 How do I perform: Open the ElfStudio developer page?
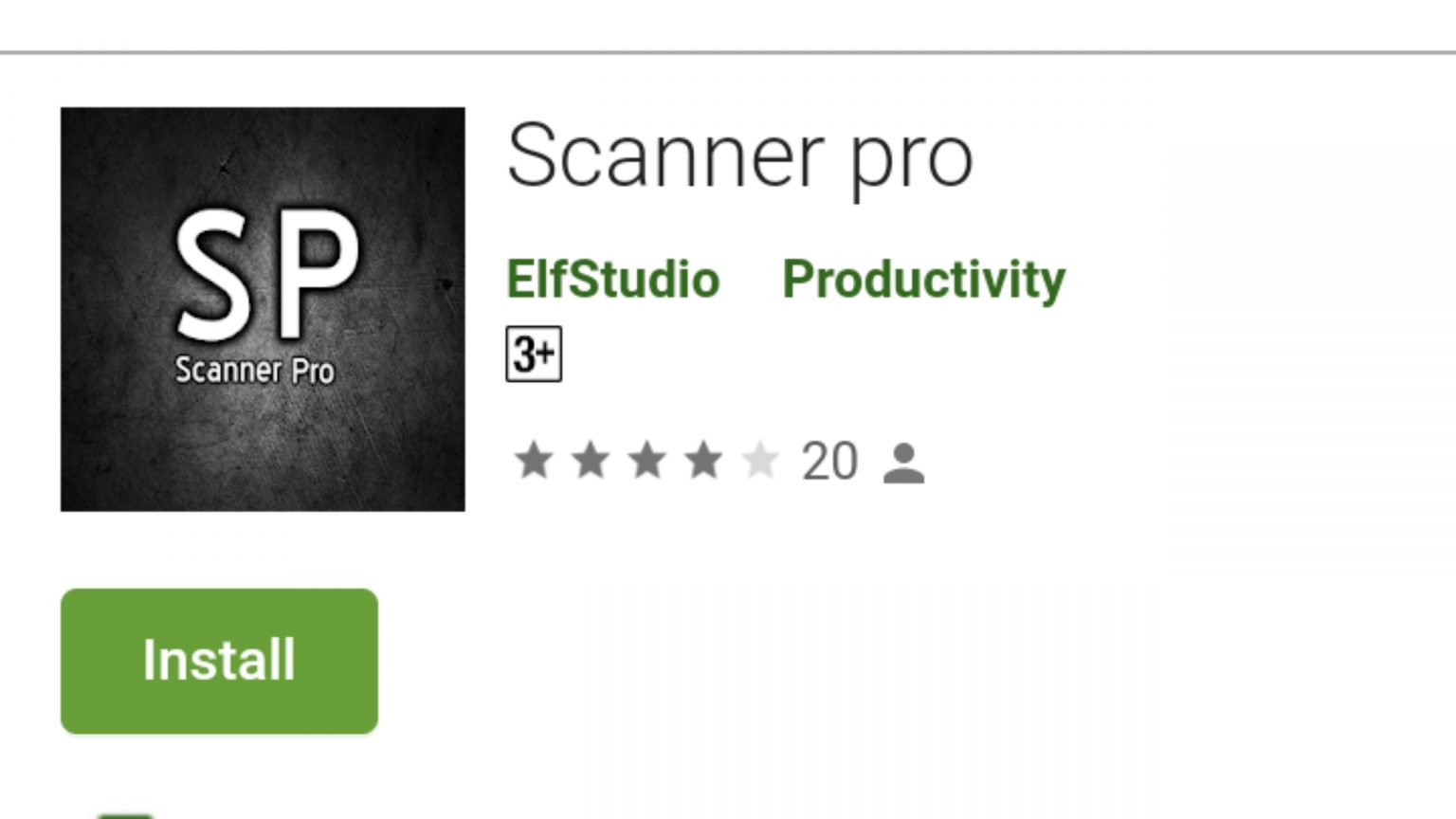pos(612,280)
